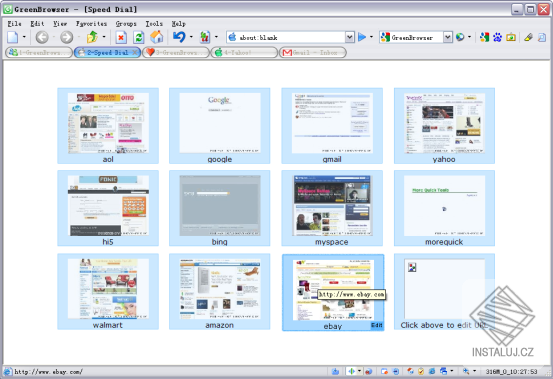The width and height of the screenshot is (553, 379).
Task: Expand the Up folder dropdown arrow
Action: [104, 37]
